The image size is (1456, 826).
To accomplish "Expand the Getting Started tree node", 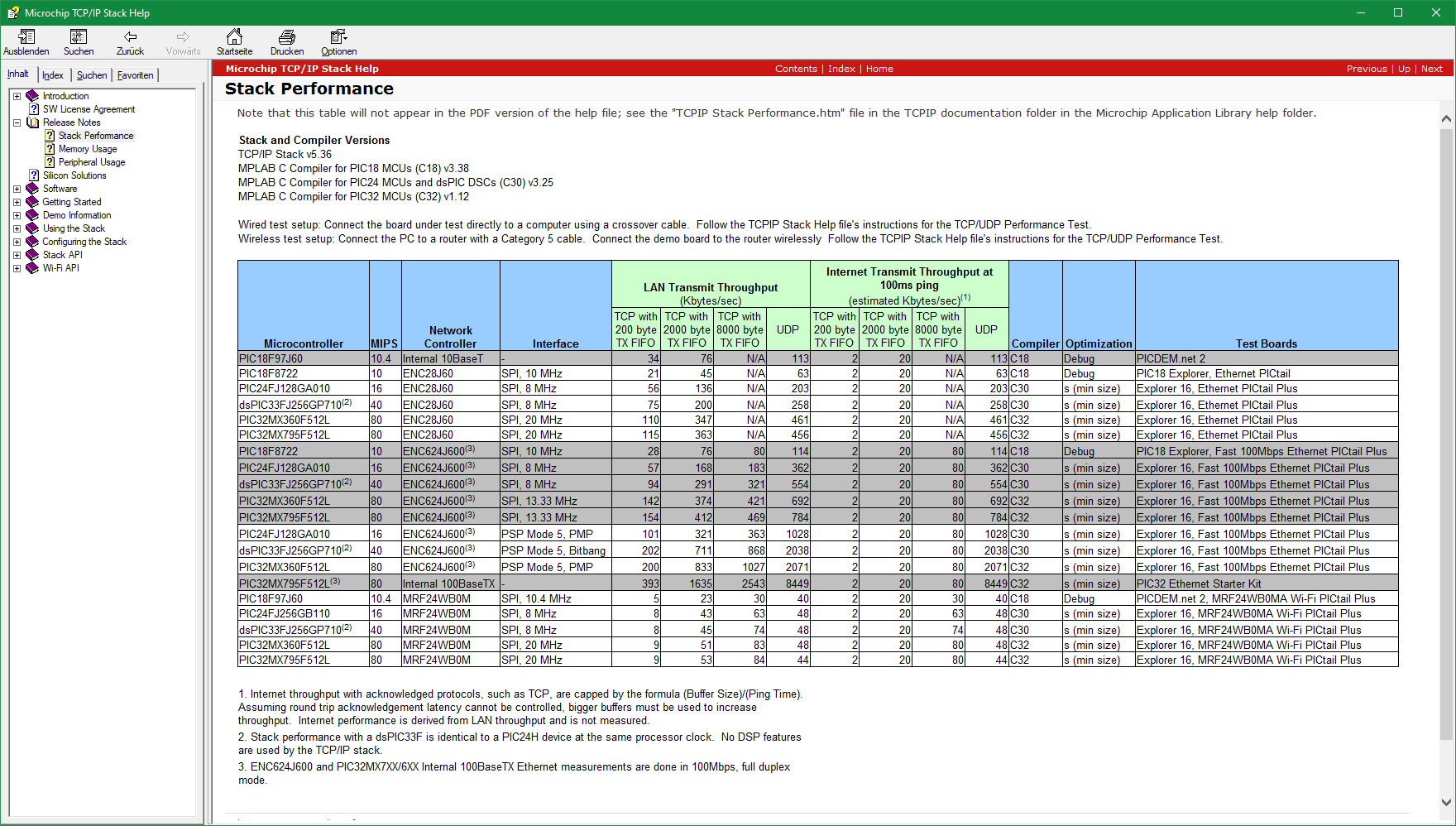I will pos(17,202).
